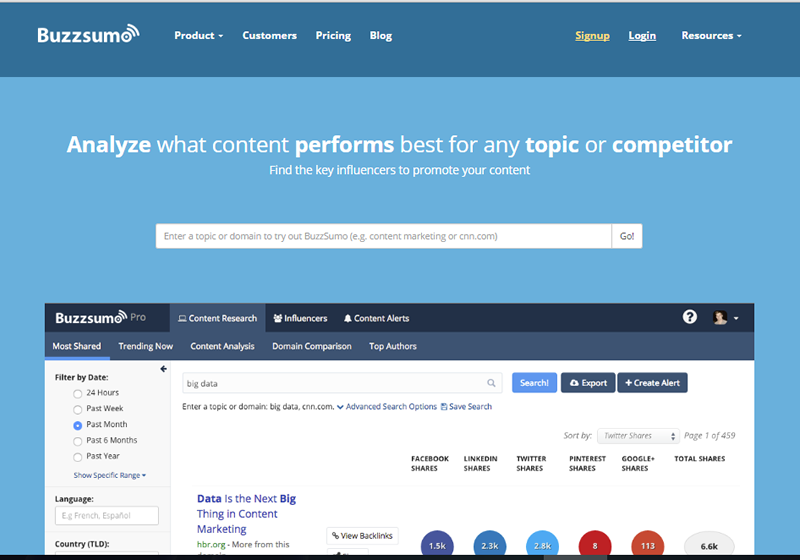
Task: Open the Content Research tab
Action: click(x=217, y=318)
